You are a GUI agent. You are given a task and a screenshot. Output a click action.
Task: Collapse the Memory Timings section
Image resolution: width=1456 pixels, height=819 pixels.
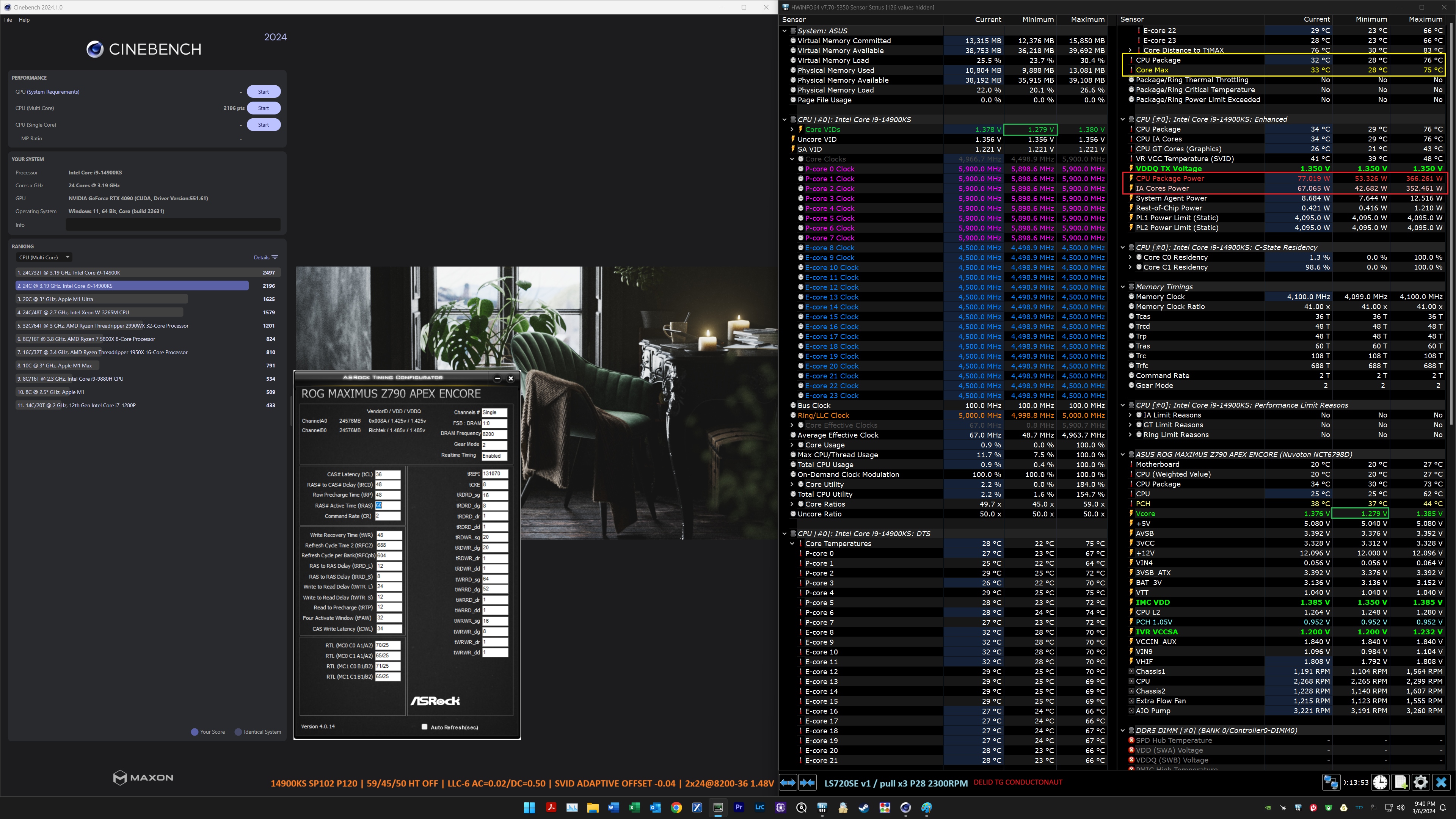1123,287
